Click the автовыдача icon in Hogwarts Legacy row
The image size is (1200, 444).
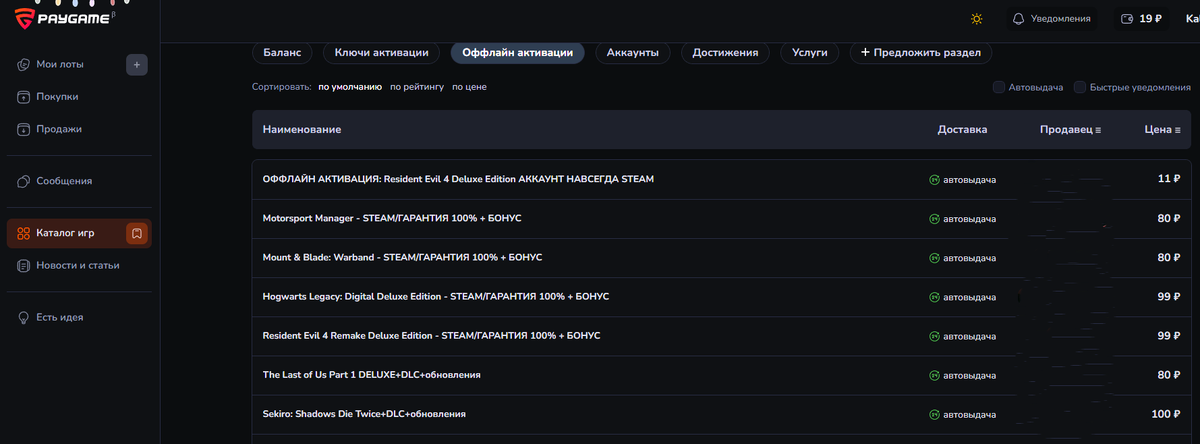coord(934,297)
